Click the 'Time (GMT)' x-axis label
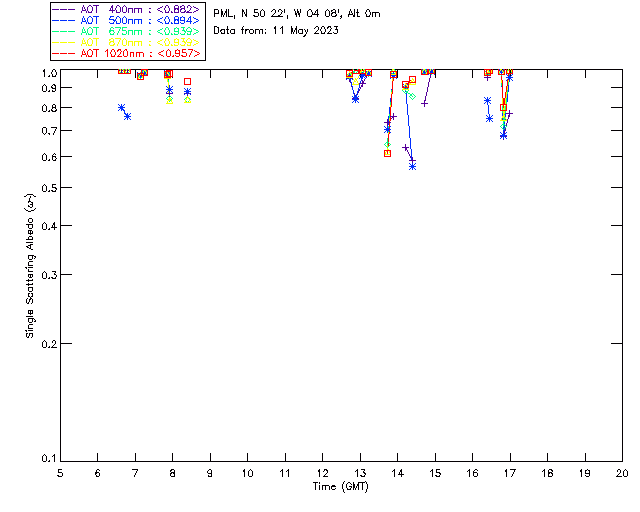Image resolution: width=640 pixels, height=512 pixels. coord(340,487)
